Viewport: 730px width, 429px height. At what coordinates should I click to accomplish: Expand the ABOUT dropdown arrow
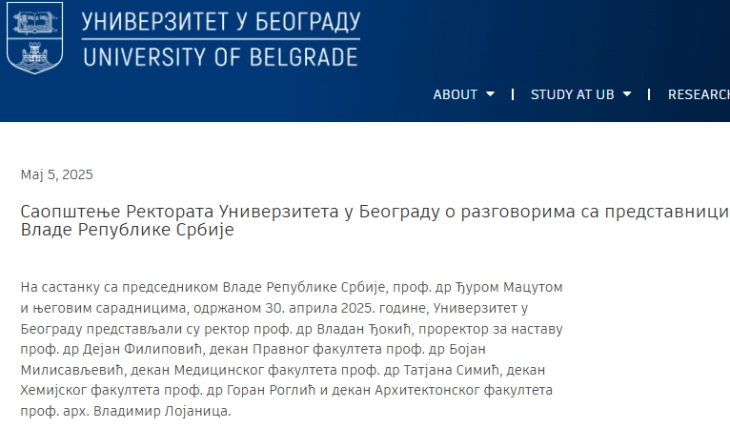(490, 95)
